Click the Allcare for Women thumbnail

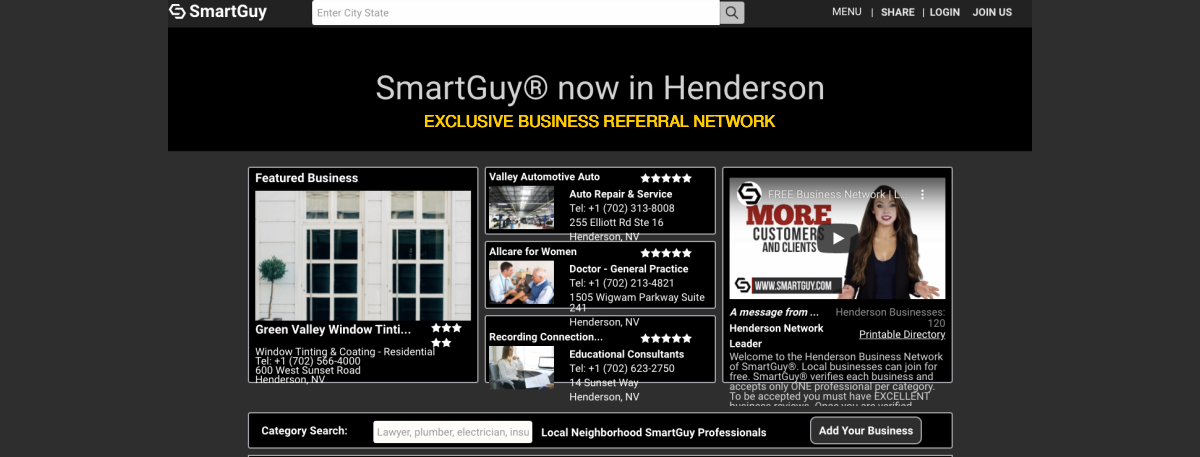pos(521,282)
